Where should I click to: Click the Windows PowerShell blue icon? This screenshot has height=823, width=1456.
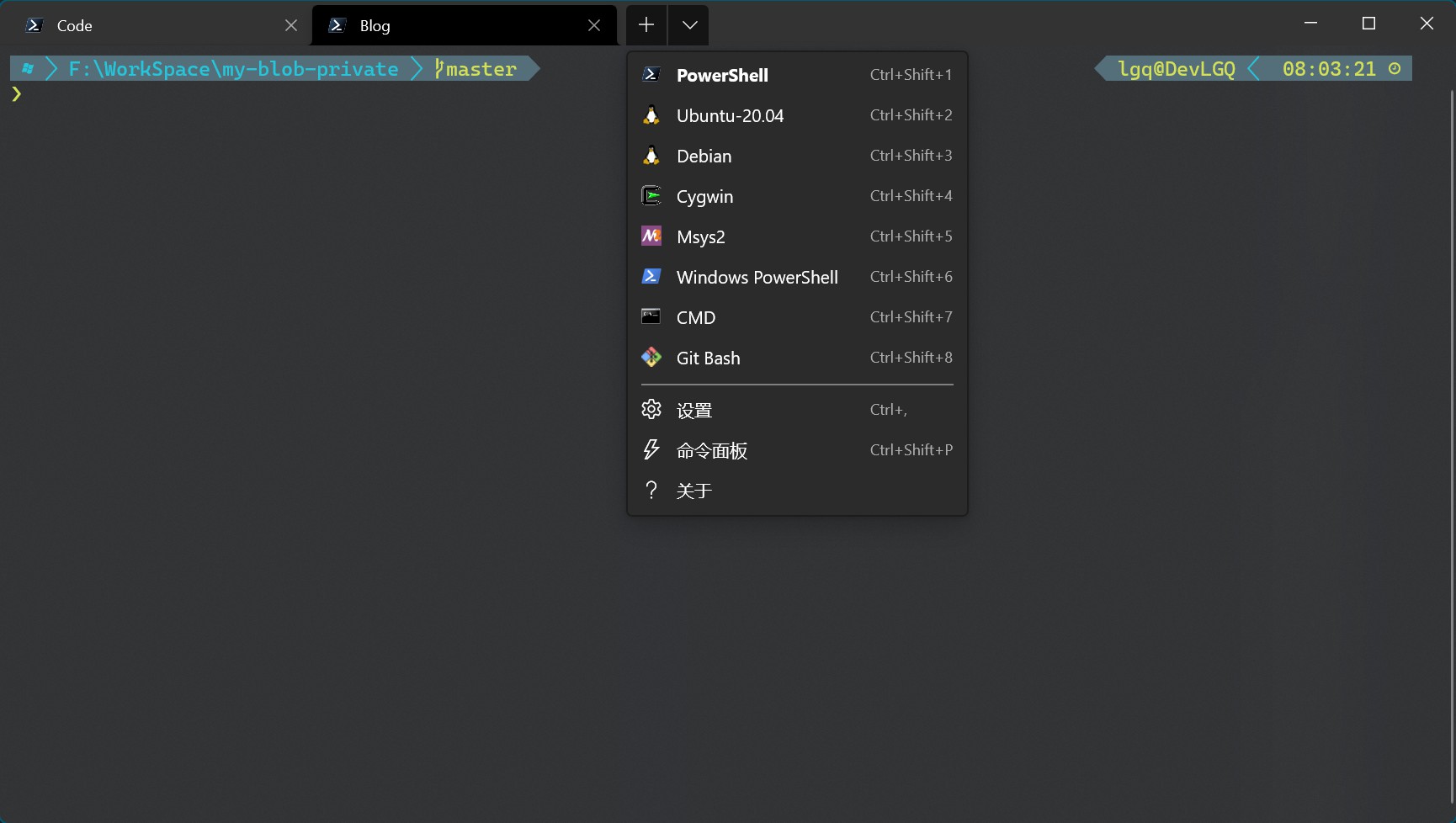click(x=651, y=276)
